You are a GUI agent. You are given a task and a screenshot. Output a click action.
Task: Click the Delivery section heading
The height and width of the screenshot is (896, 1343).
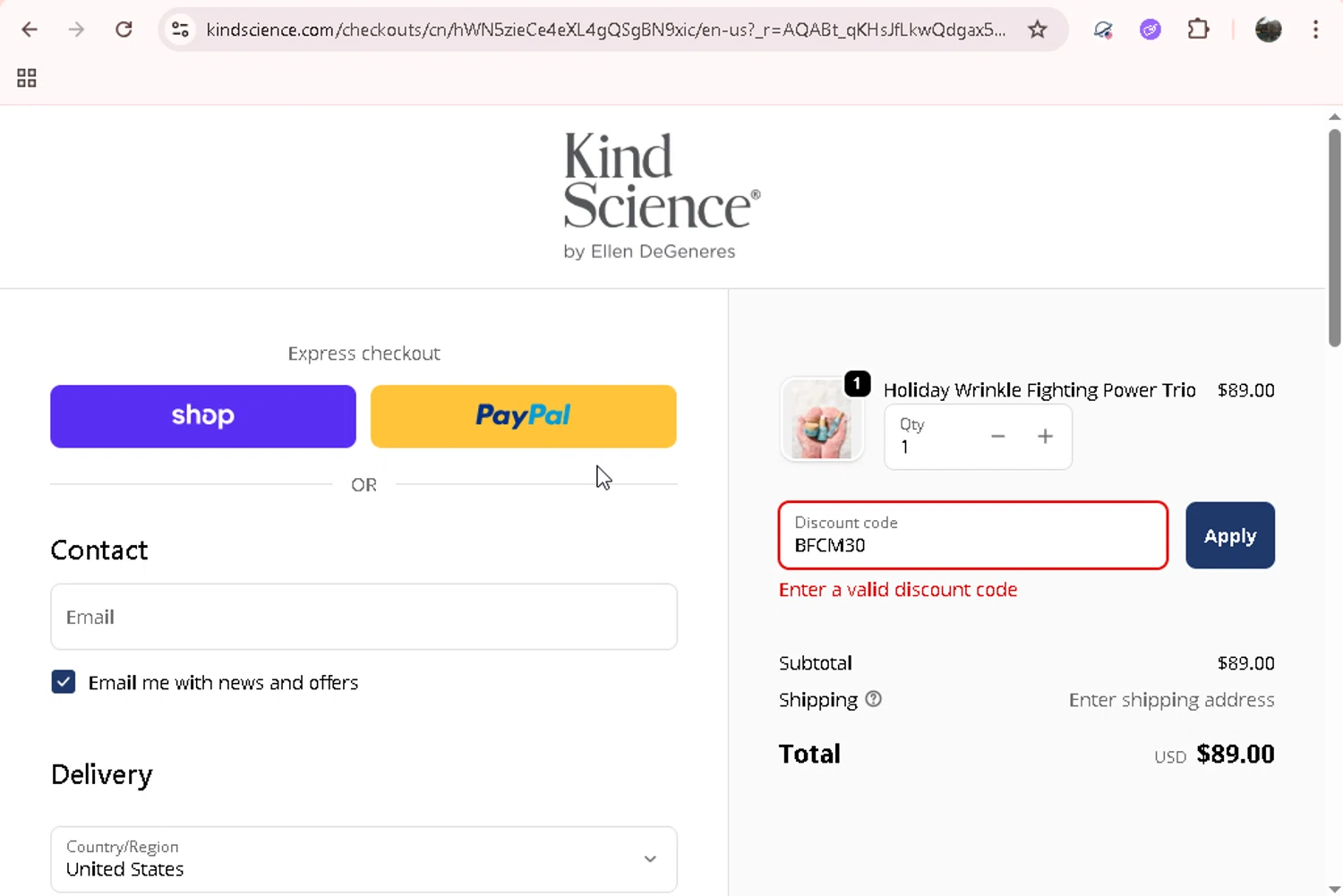[102, 775]
